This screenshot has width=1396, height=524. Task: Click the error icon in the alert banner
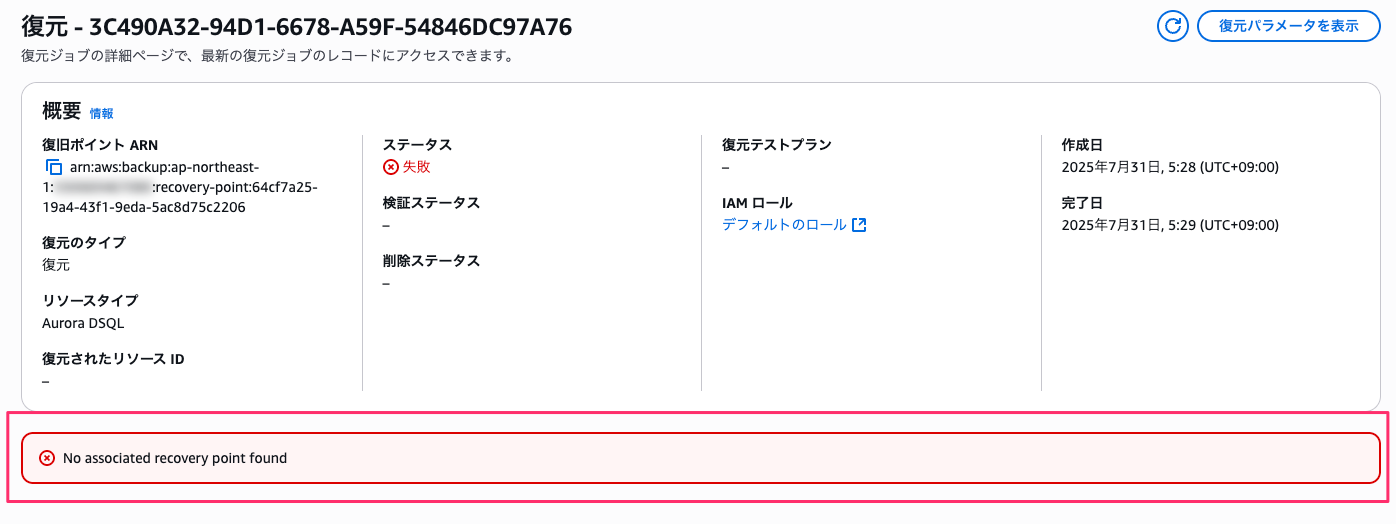[47, 458]
